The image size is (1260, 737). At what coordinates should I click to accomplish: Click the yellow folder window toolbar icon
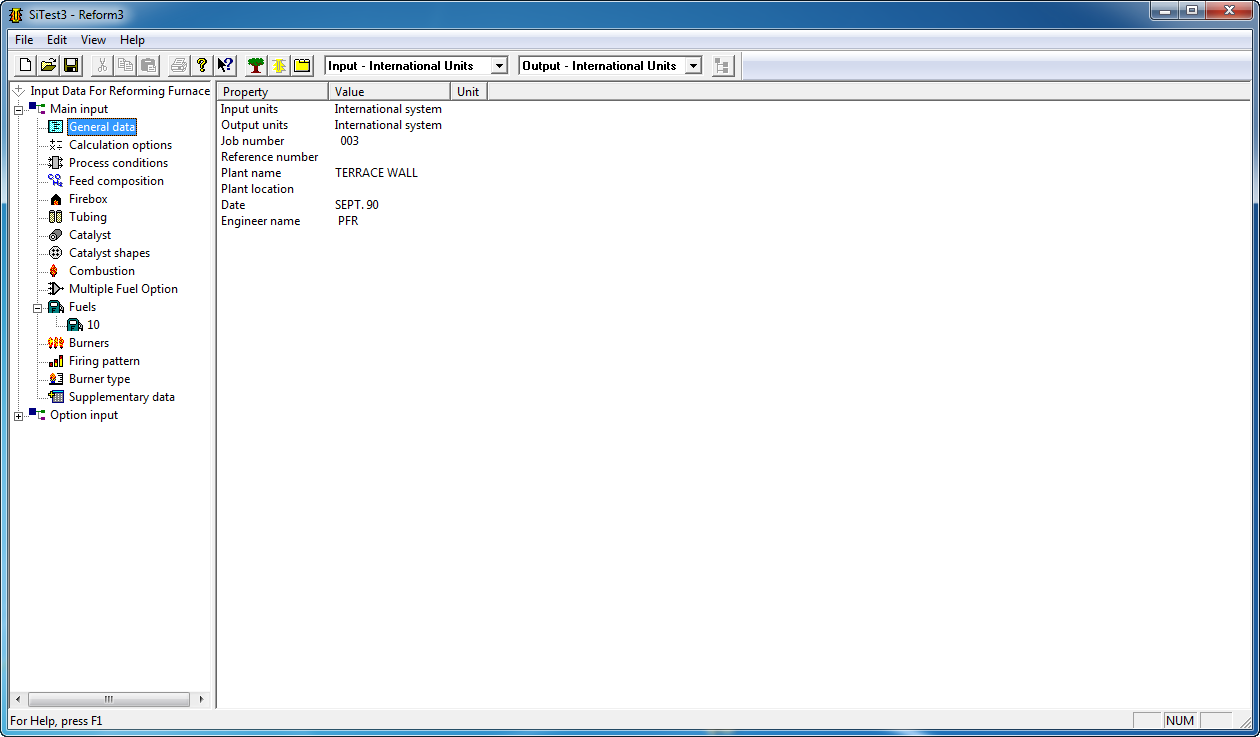302,66
